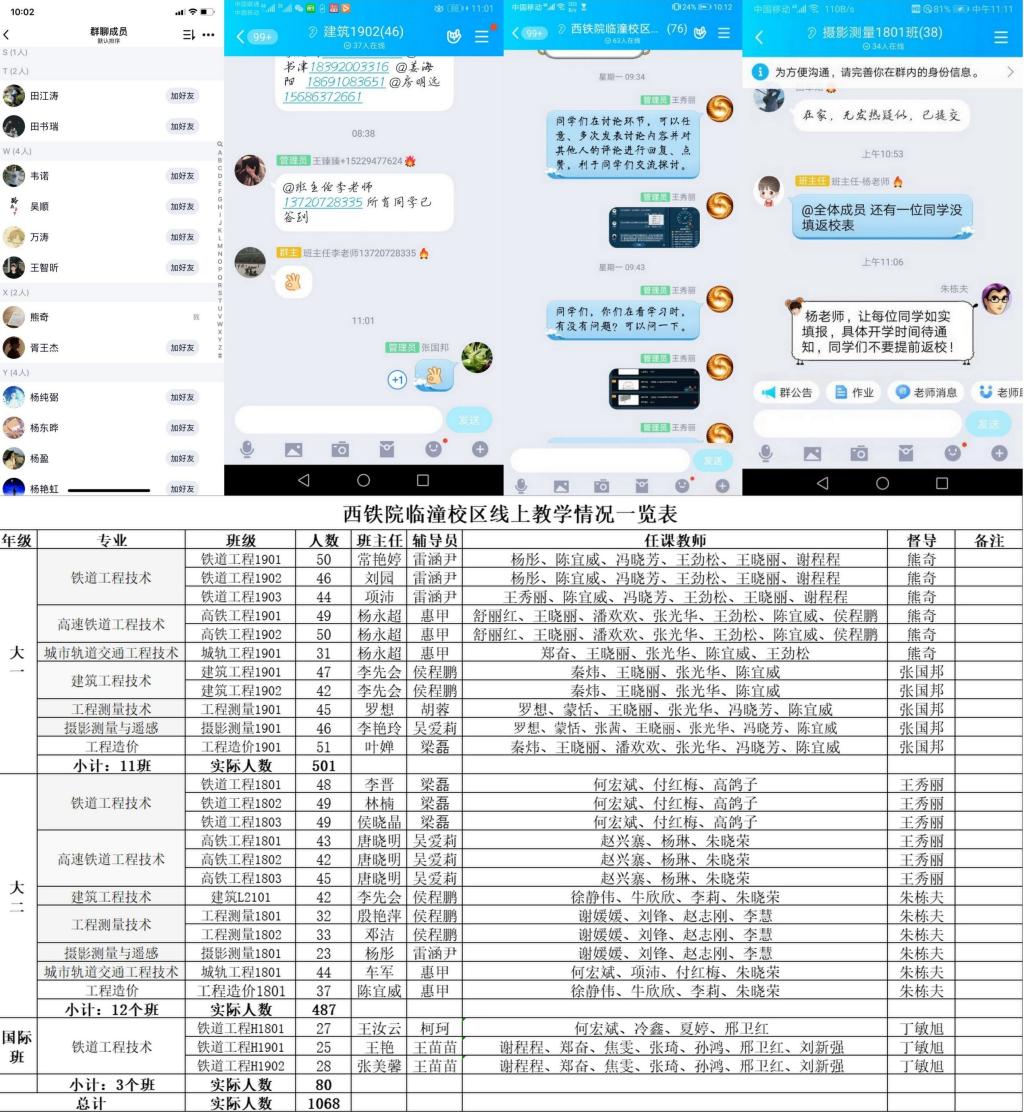1024x1112 pixels.
Task: Tap the microphone icon in 建筑1902 chat
Action: click(248, 450)
